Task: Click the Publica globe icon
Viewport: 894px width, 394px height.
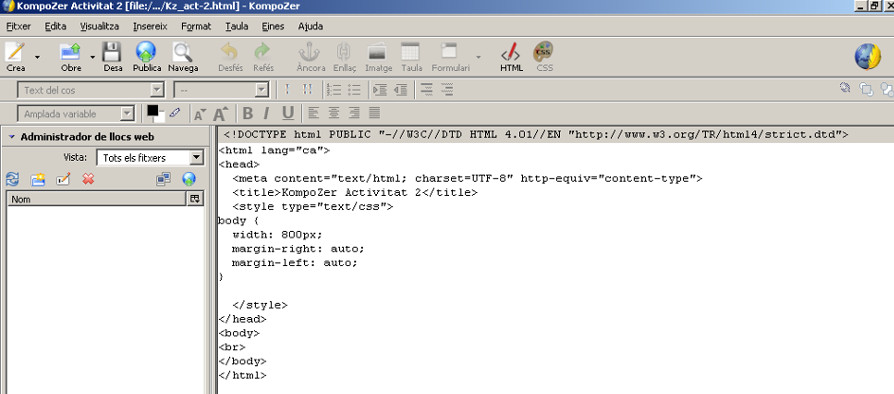Action: (x=146, y=52)
